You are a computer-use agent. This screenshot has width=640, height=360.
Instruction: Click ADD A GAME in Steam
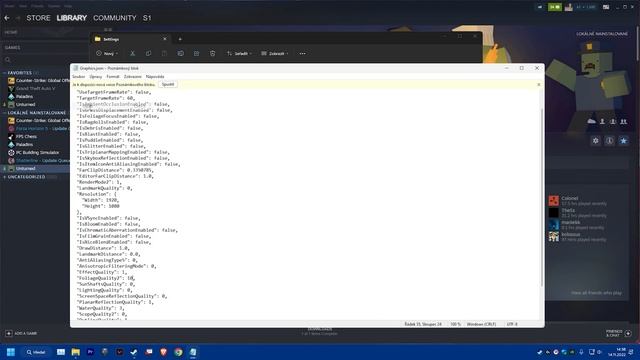[21, 333]
